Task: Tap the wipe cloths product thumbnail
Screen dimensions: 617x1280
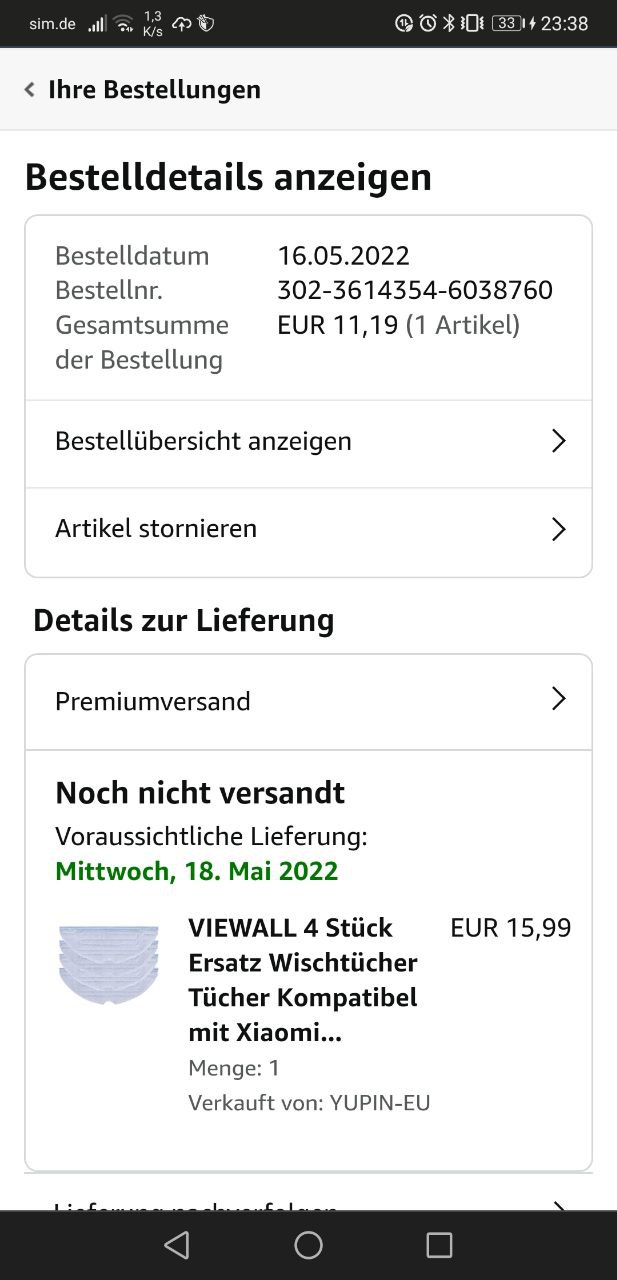Action: (x=109, y=964)
